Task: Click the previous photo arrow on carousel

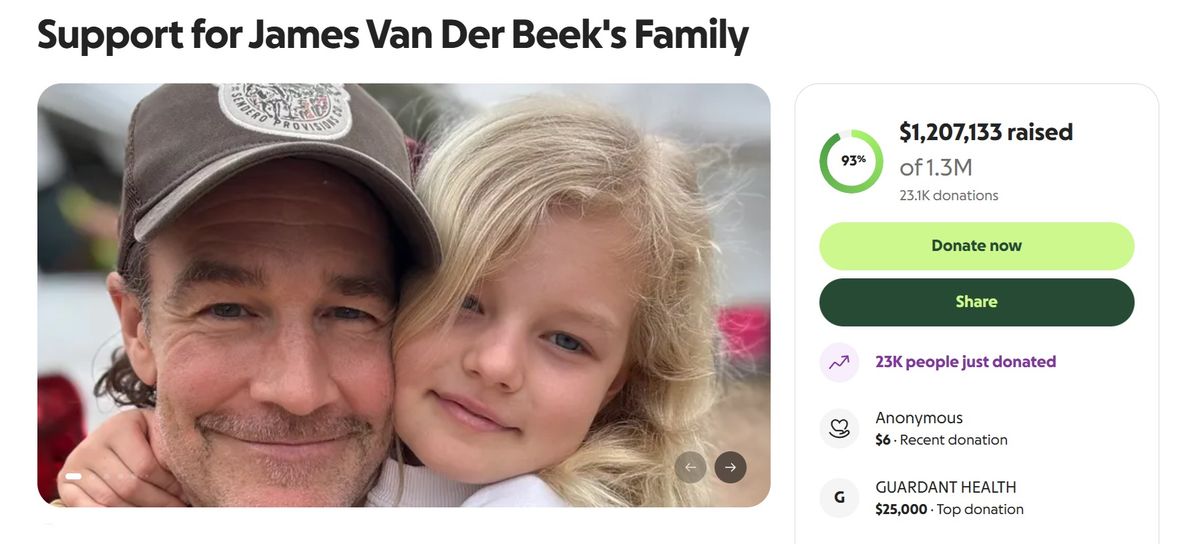Action: coord(691,467)
